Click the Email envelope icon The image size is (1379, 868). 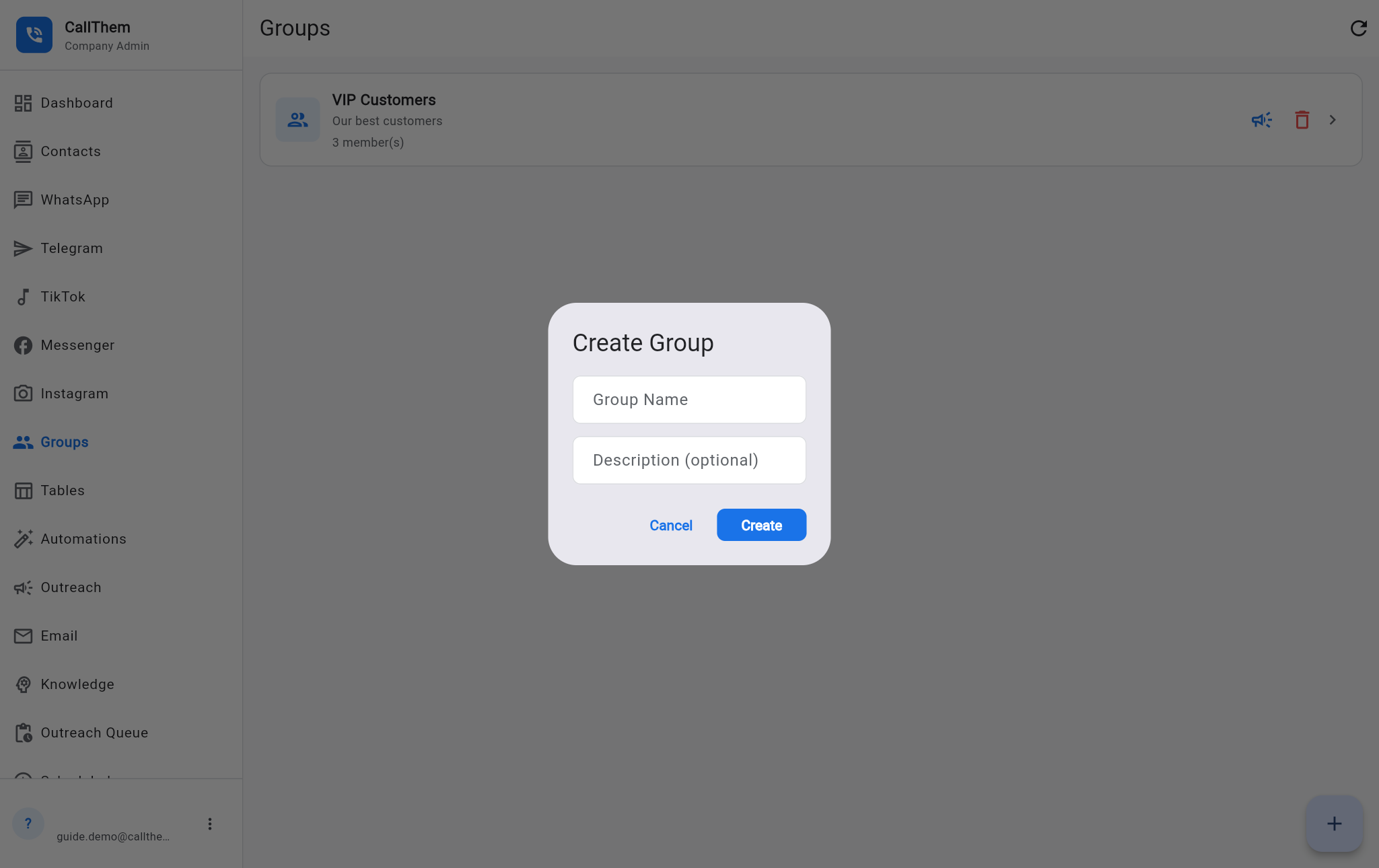point(23,636)
